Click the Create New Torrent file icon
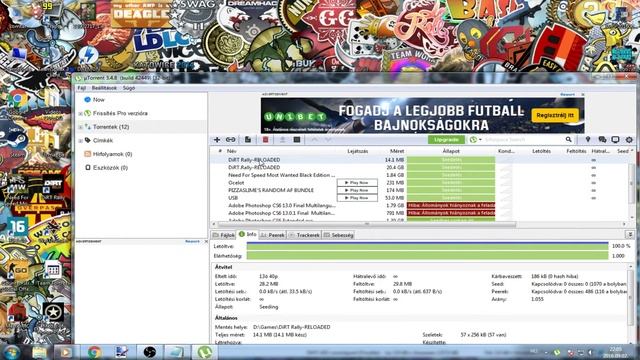Screen dimensions: 640x360 tap(248, 140)
